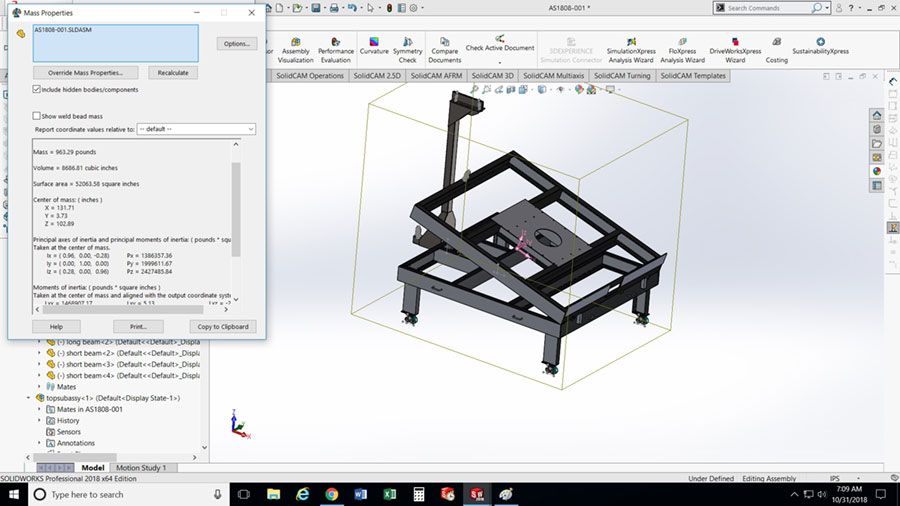
Task: Enable Show weld bead mass checkbox
Action: click(x=37, y=116)
